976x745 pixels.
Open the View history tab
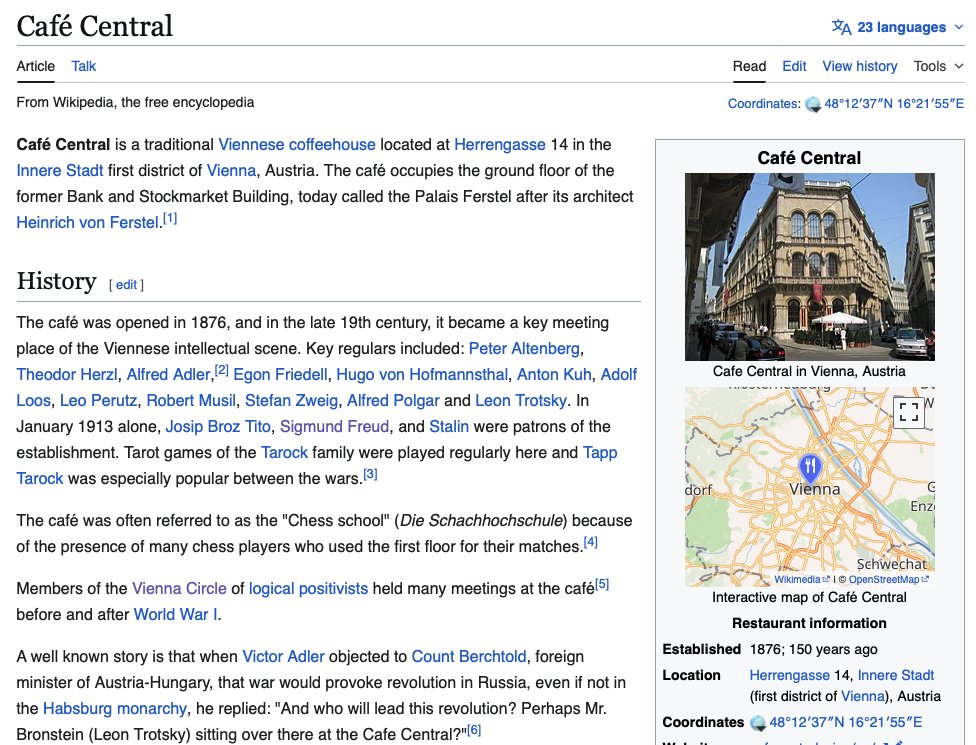click(x=860, y=66)
